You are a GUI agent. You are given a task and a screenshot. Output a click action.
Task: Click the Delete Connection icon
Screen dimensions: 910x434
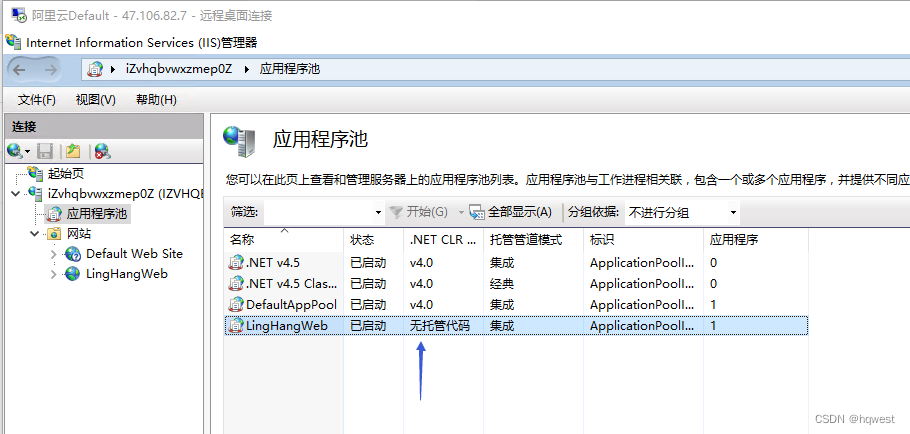(x=103, y=151)
